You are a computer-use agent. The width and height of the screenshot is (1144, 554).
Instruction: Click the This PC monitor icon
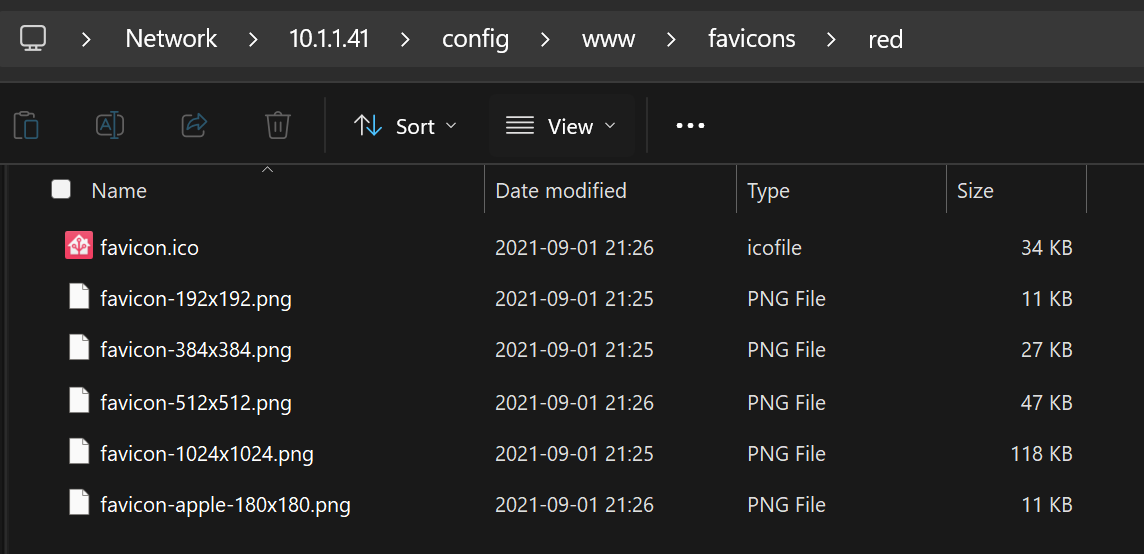33,38
